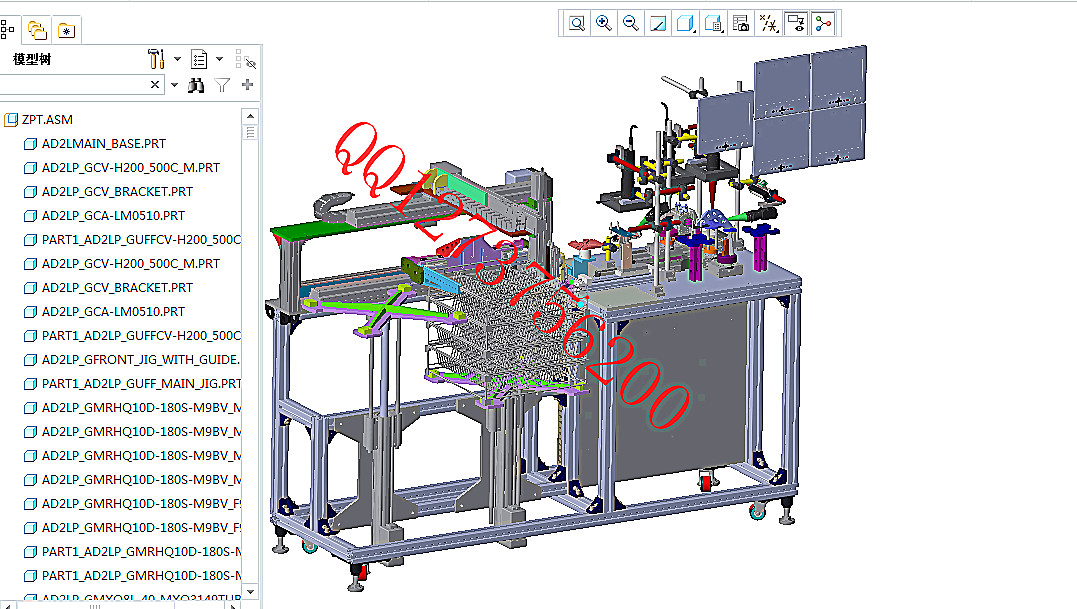Click part icon beside PART1_AD2LP_GUFF_MAIN_JIG.PRT
The image size is (1077, 609).
pos(30,384)
